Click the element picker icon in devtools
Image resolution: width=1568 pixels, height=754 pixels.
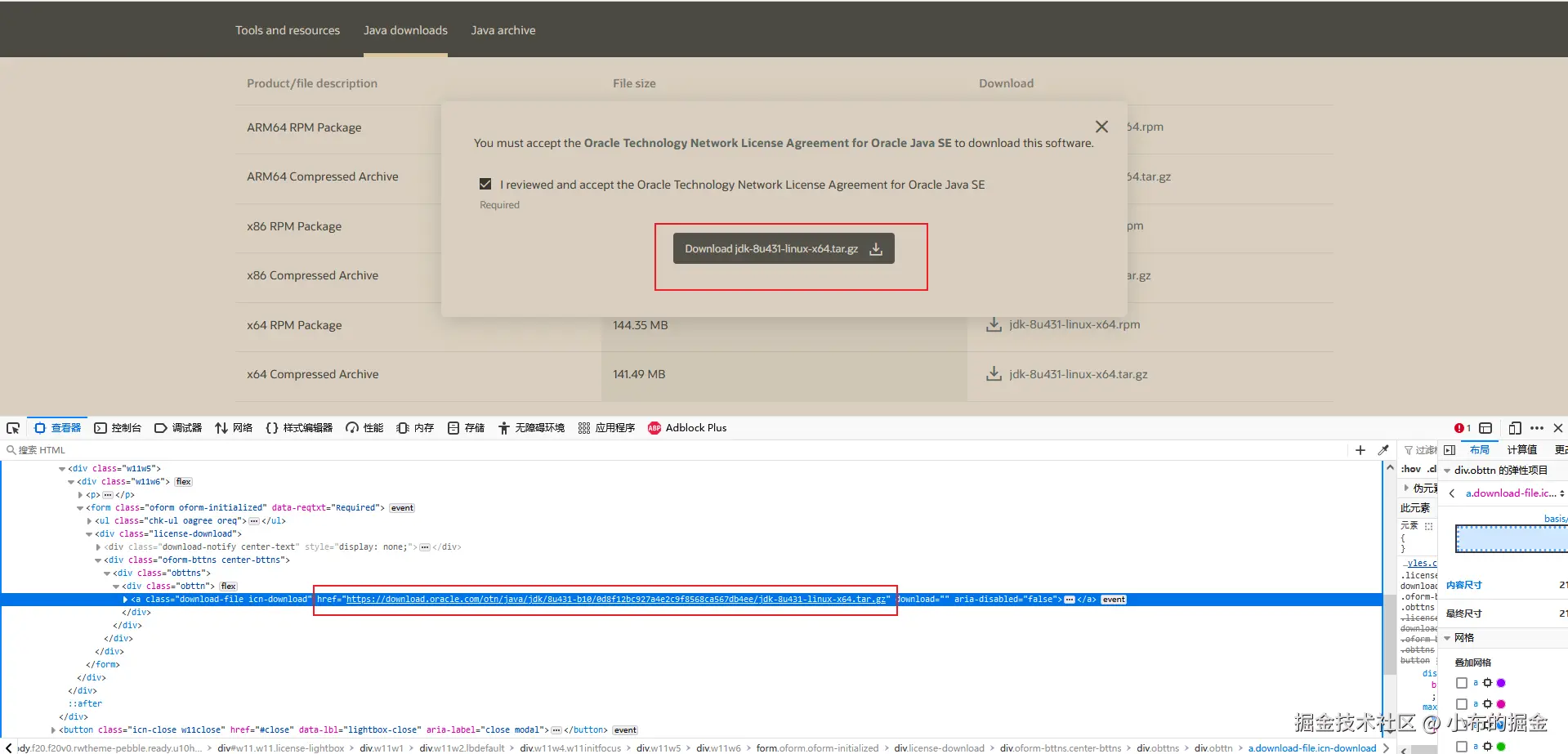click(x=13, y=428)
